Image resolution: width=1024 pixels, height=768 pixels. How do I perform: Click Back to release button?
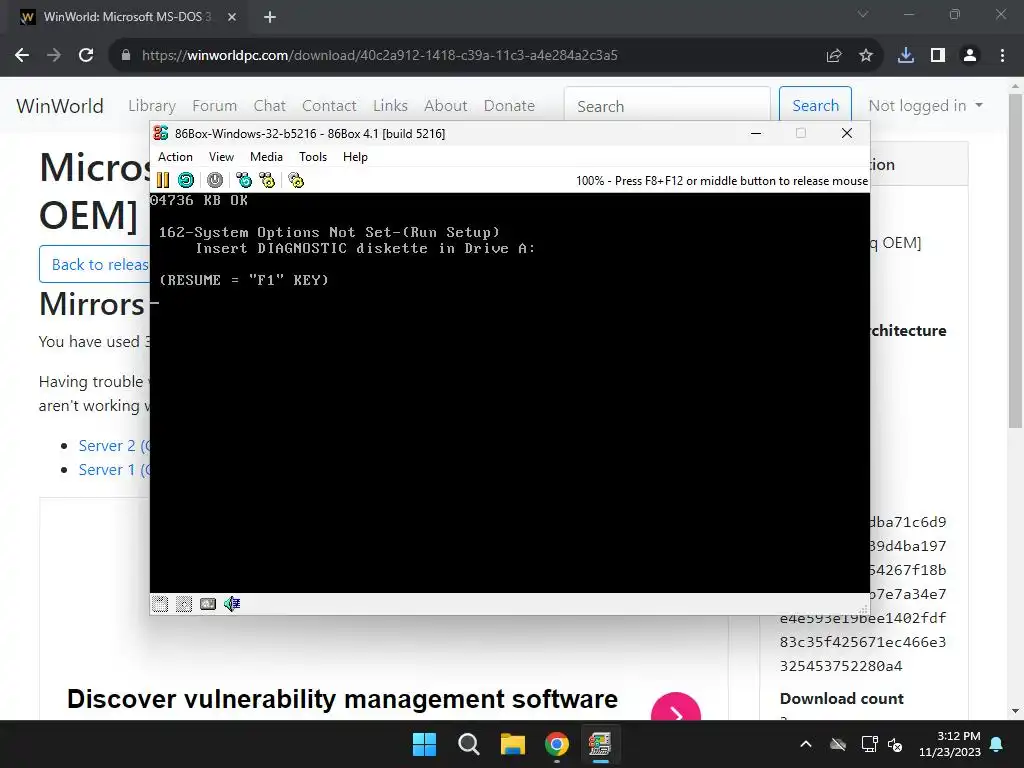click(x=95, y=264)
